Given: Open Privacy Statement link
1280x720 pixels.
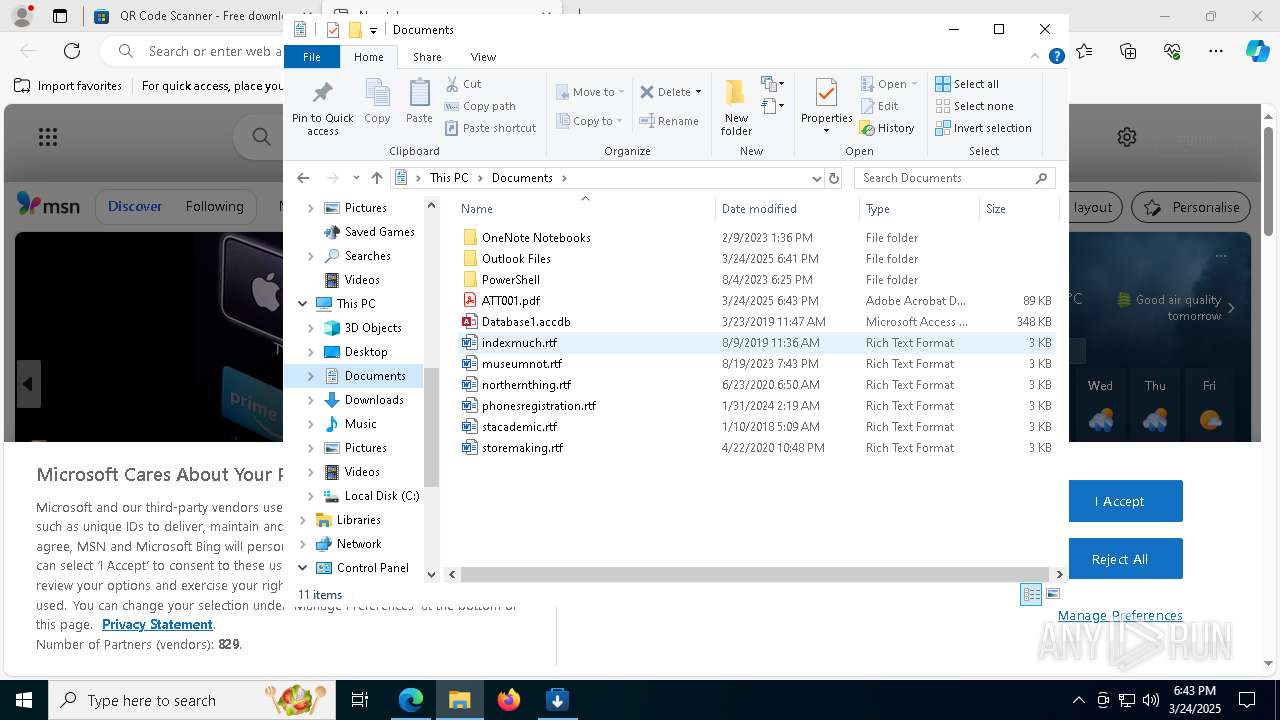Looking at the screenshot, I should (x=157, y=624).
